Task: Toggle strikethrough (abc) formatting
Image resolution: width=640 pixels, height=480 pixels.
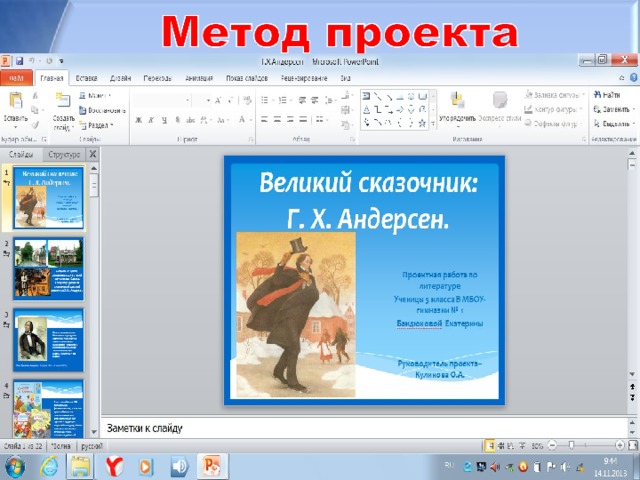Action: pyautogui.click(x=190, y=120)
